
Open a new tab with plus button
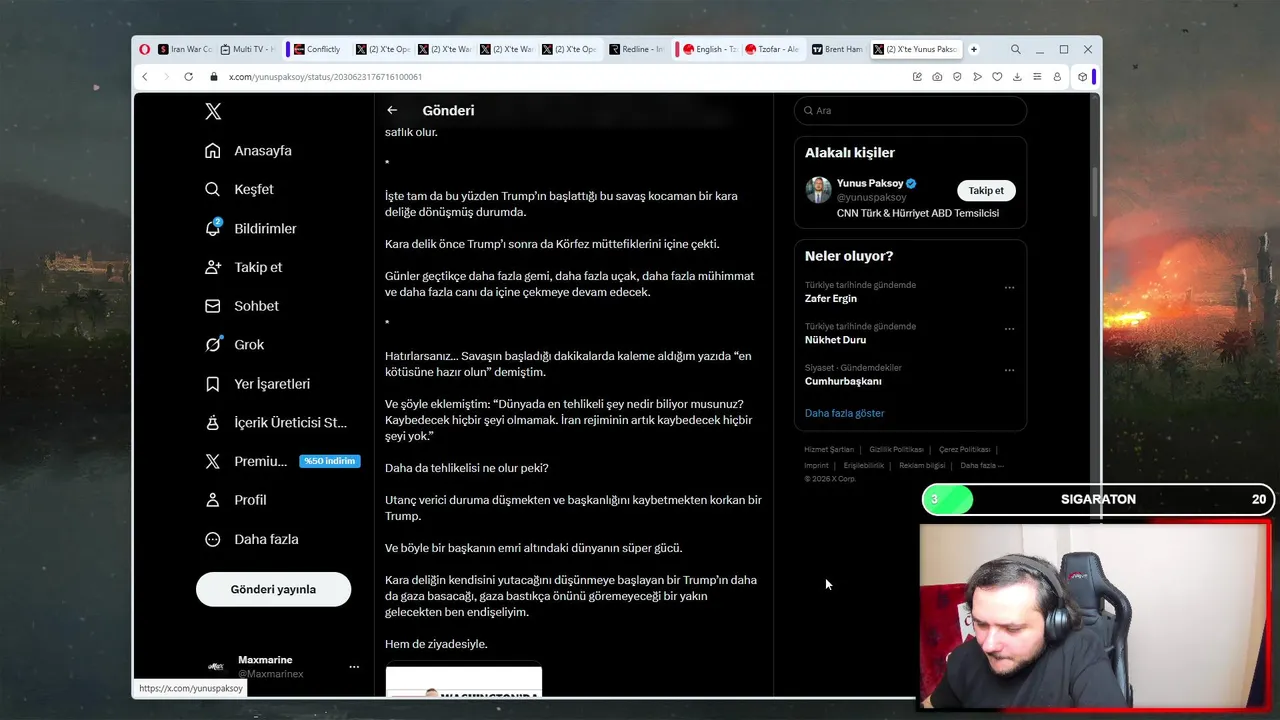(973, 49)
